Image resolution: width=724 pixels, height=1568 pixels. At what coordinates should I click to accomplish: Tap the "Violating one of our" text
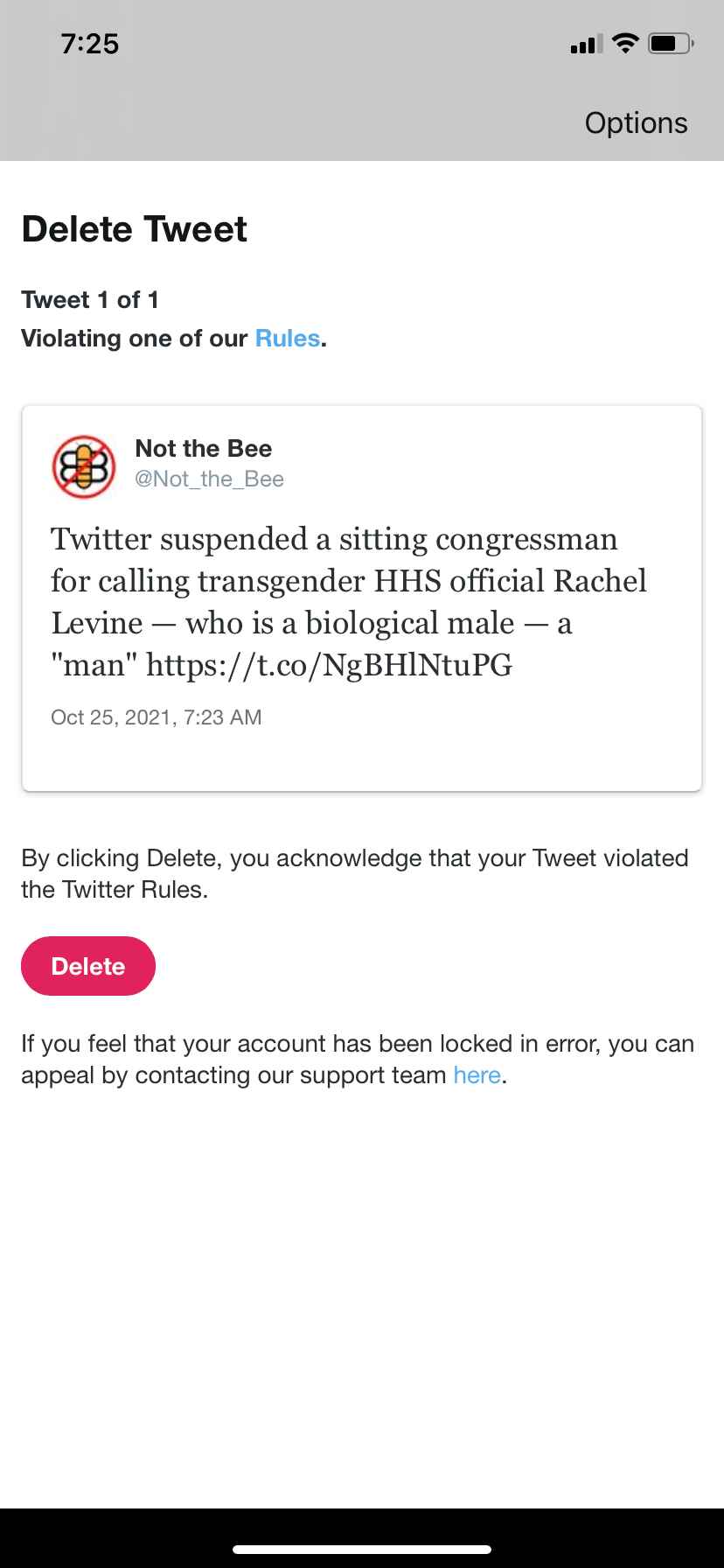[135, 339]
